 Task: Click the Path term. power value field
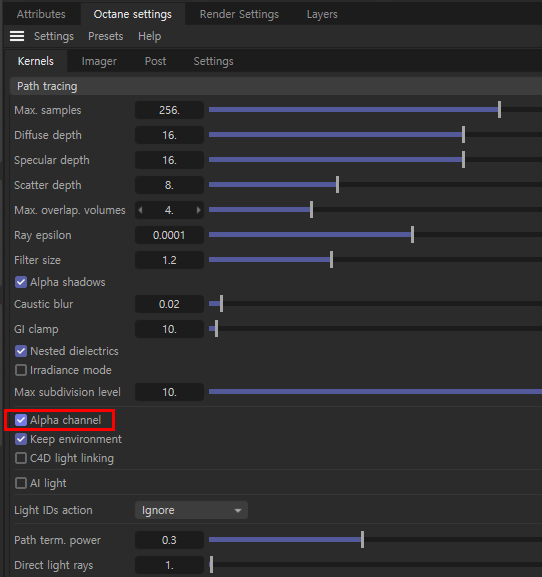tap(169, 540)
